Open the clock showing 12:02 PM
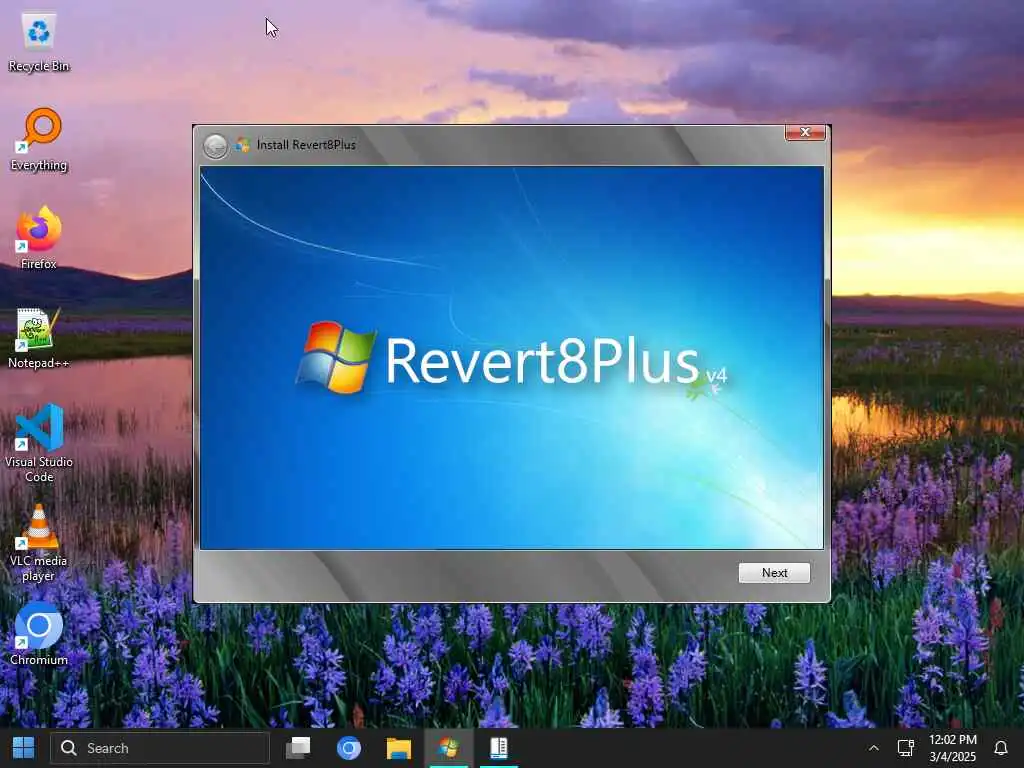Image resolution: width=1024 pixels, height=768 pixels. pyautogui.click(x=953, y=748)
